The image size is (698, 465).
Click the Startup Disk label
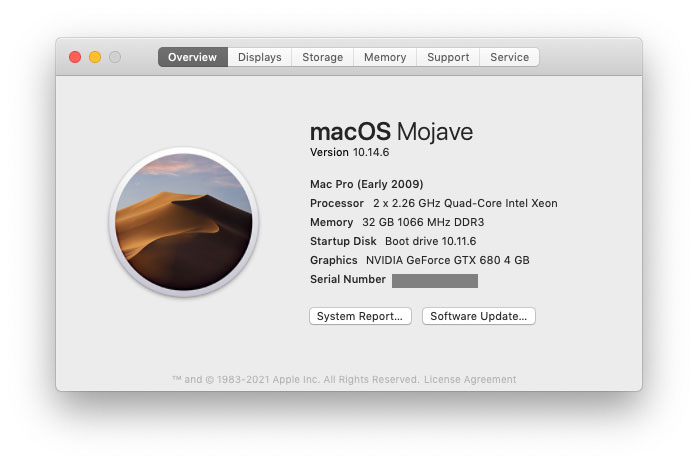pos(343,241)
